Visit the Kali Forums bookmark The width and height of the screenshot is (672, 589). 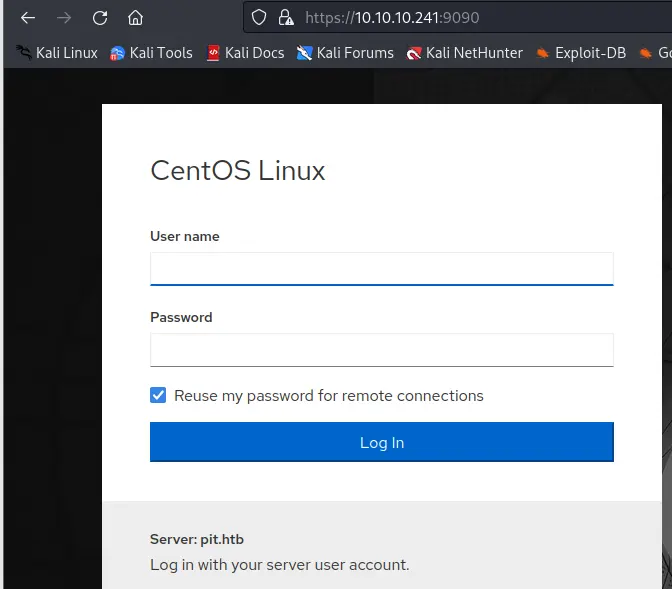click(345, 53)
